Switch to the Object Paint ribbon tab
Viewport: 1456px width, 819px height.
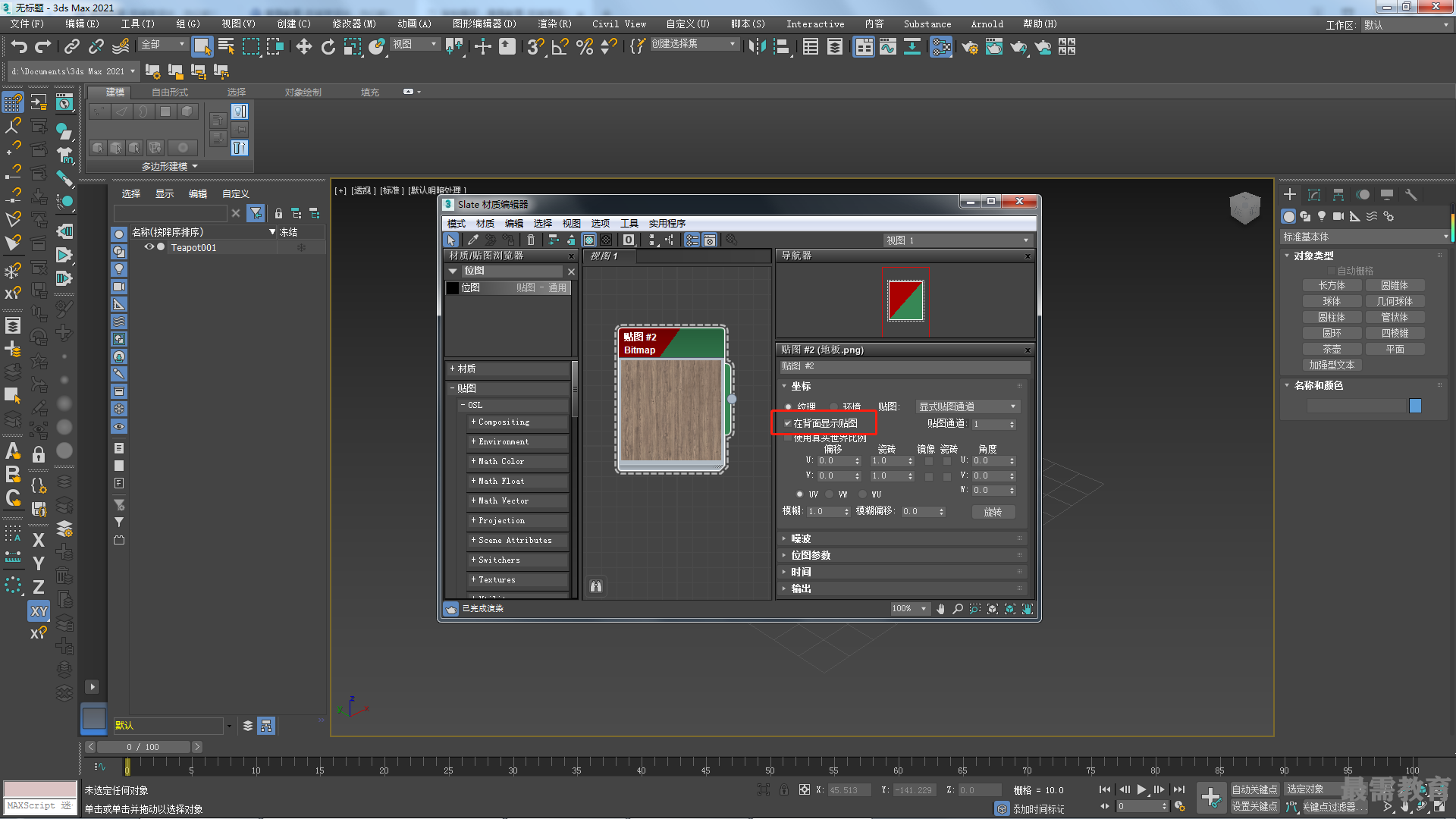coord(303,92)
